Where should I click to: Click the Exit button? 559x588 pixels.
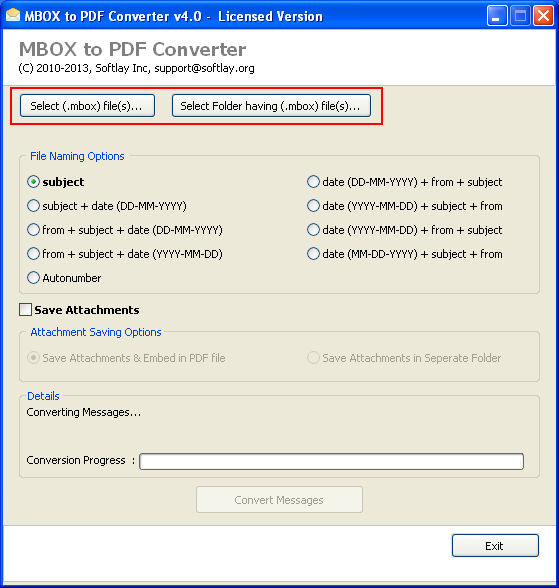[495, 546]
